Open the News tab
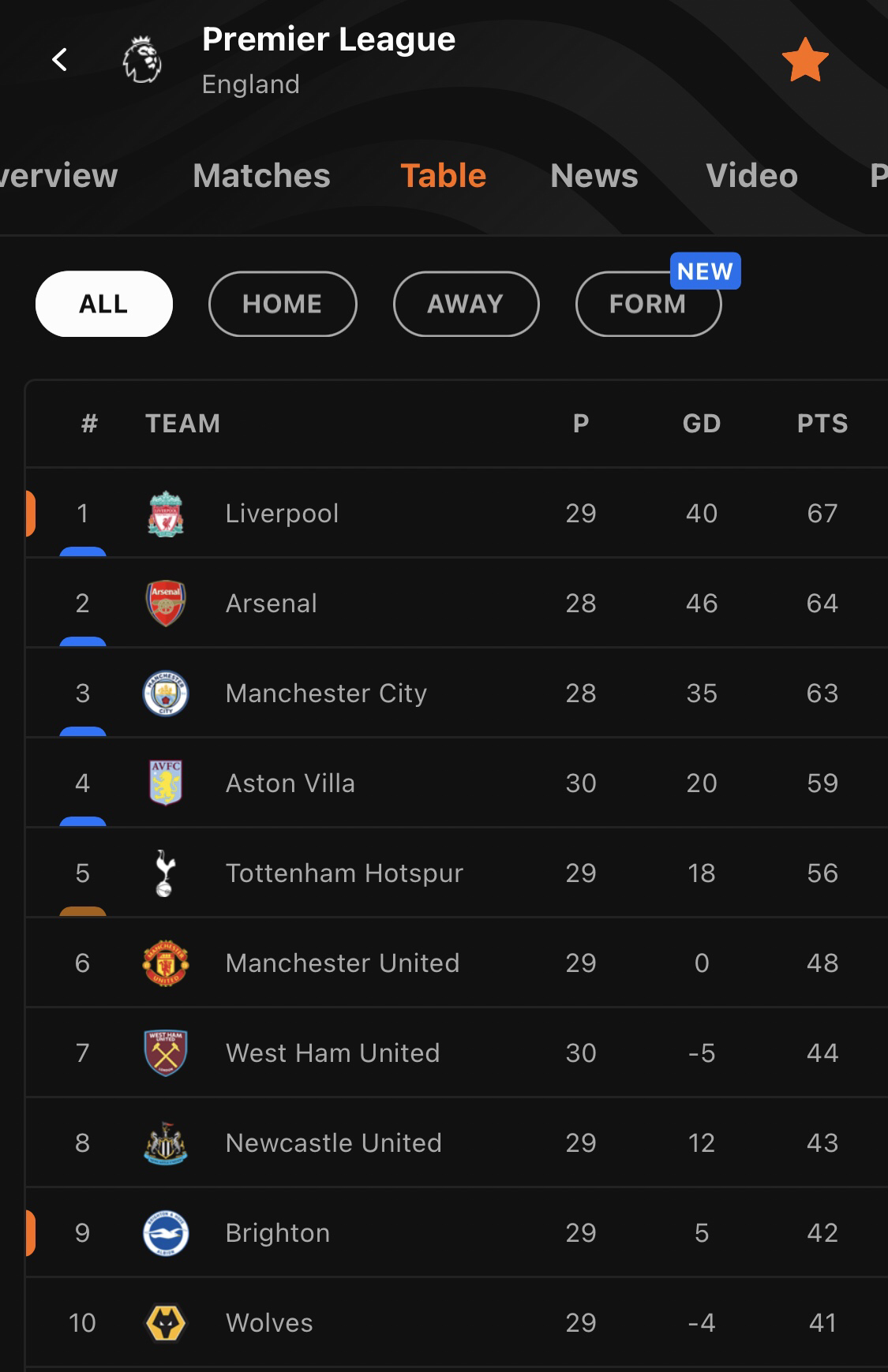888x1372 pixels. [x=594, y=175]
